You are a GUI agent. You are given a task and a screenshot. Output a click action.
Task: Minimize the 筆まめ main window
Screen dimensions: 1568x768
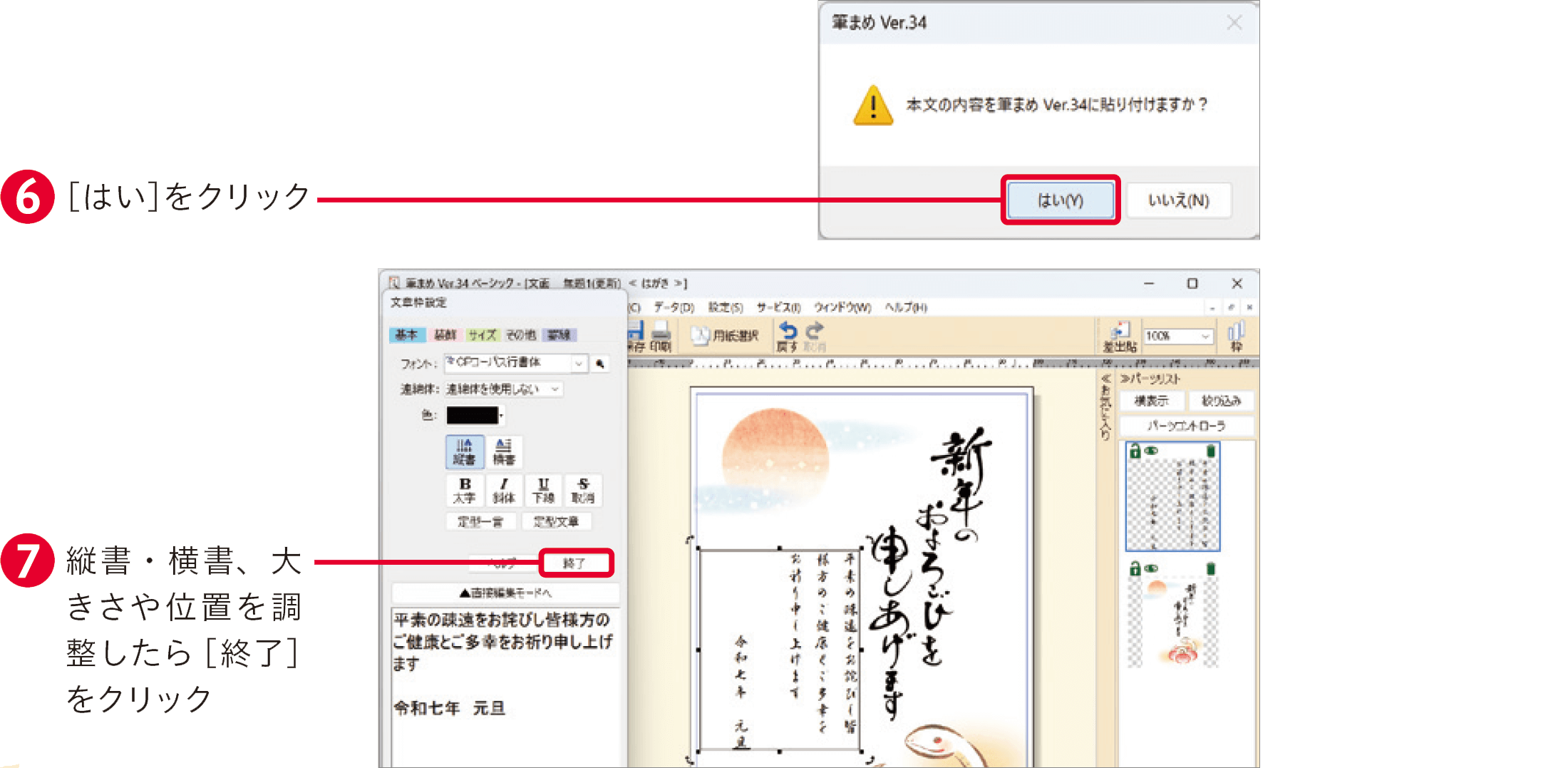click(x=1149, y=284)
